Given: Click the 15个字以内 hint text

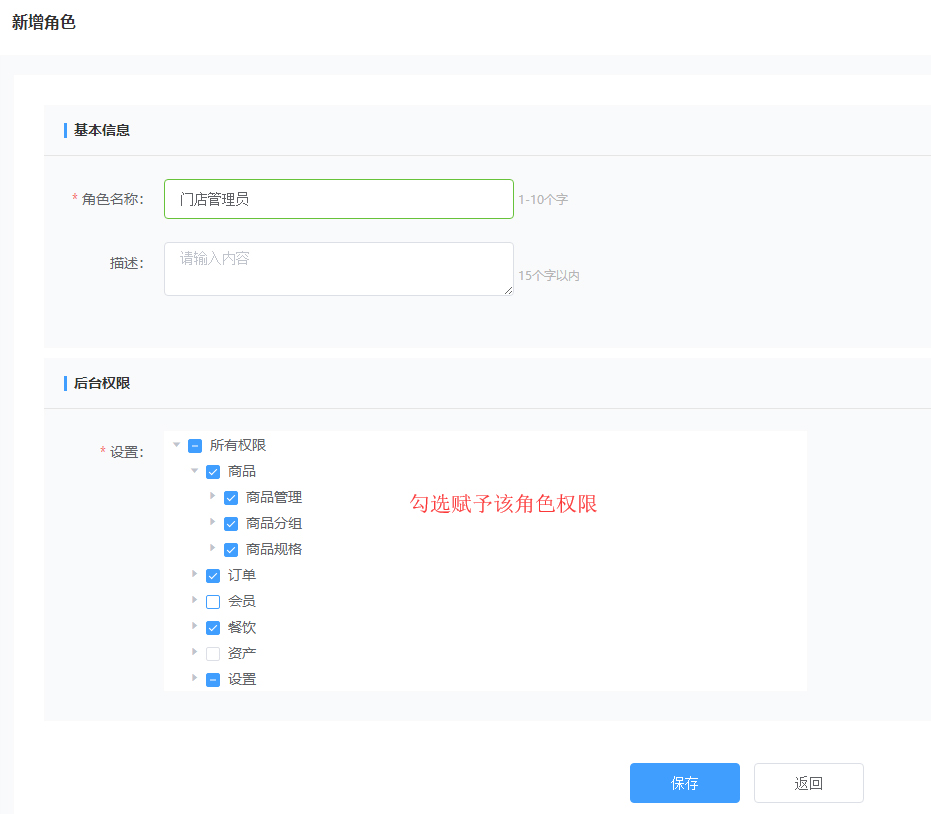Looking at the screenshot, I should click(549, 275).
